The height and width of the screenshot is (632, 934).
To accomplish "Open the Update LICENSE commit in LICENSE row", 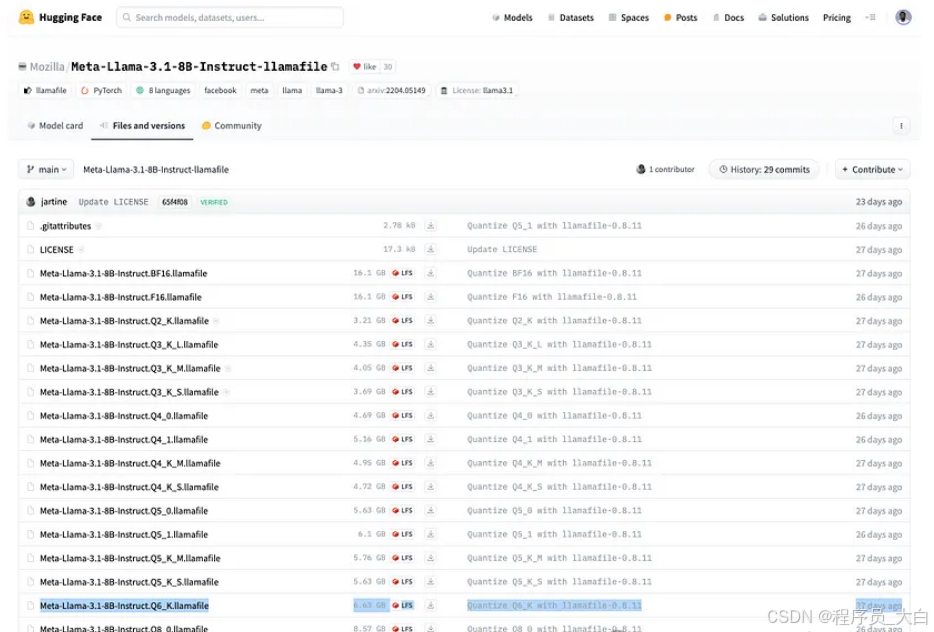I will pyautogui.click(x=502, y=250).
